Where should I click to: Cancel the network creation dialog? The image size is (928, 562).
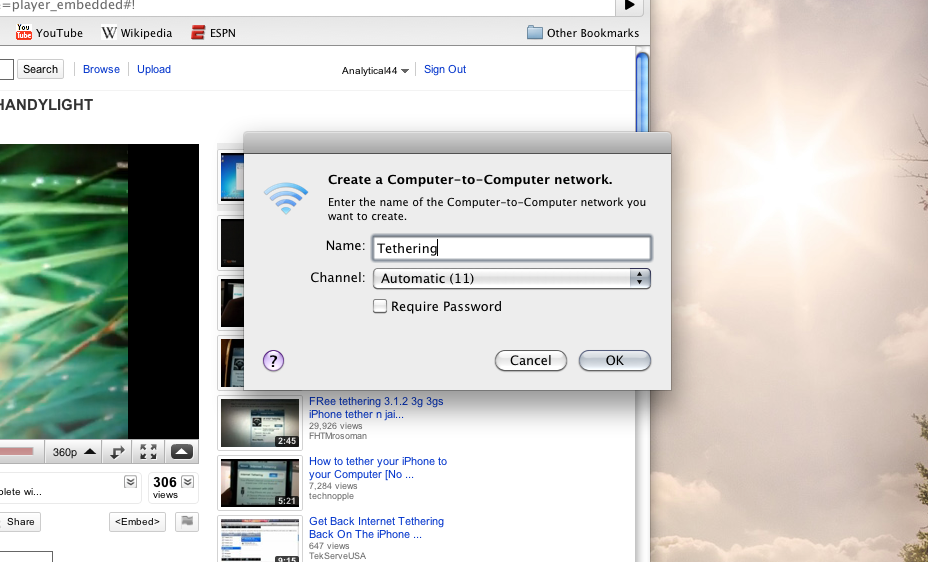tap(530, 360)
